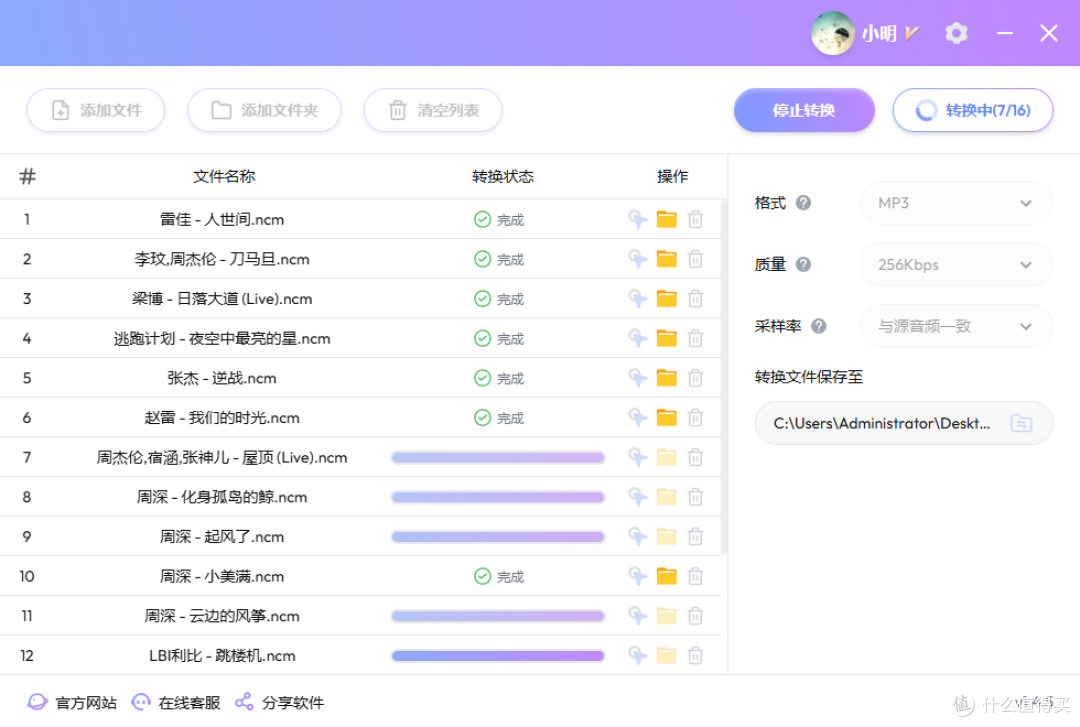1080x727 pixels.
Task: Click the file list vertical scrollbar
Action: 723,378
